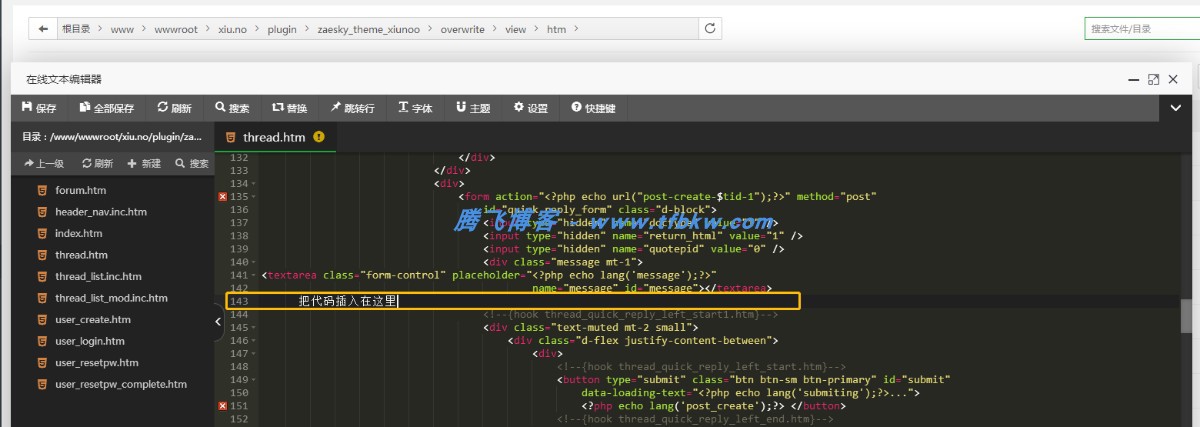Viewport: 1200px width, 427px height.
Task: Click the back arrow in path bar
Action: [43, 29]
